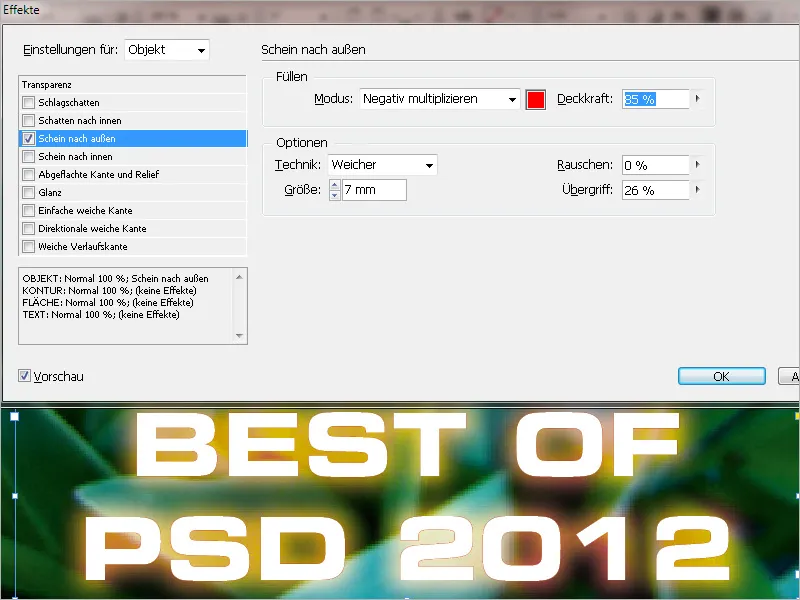Click the OBJEKT summary line

pos(115,279)
